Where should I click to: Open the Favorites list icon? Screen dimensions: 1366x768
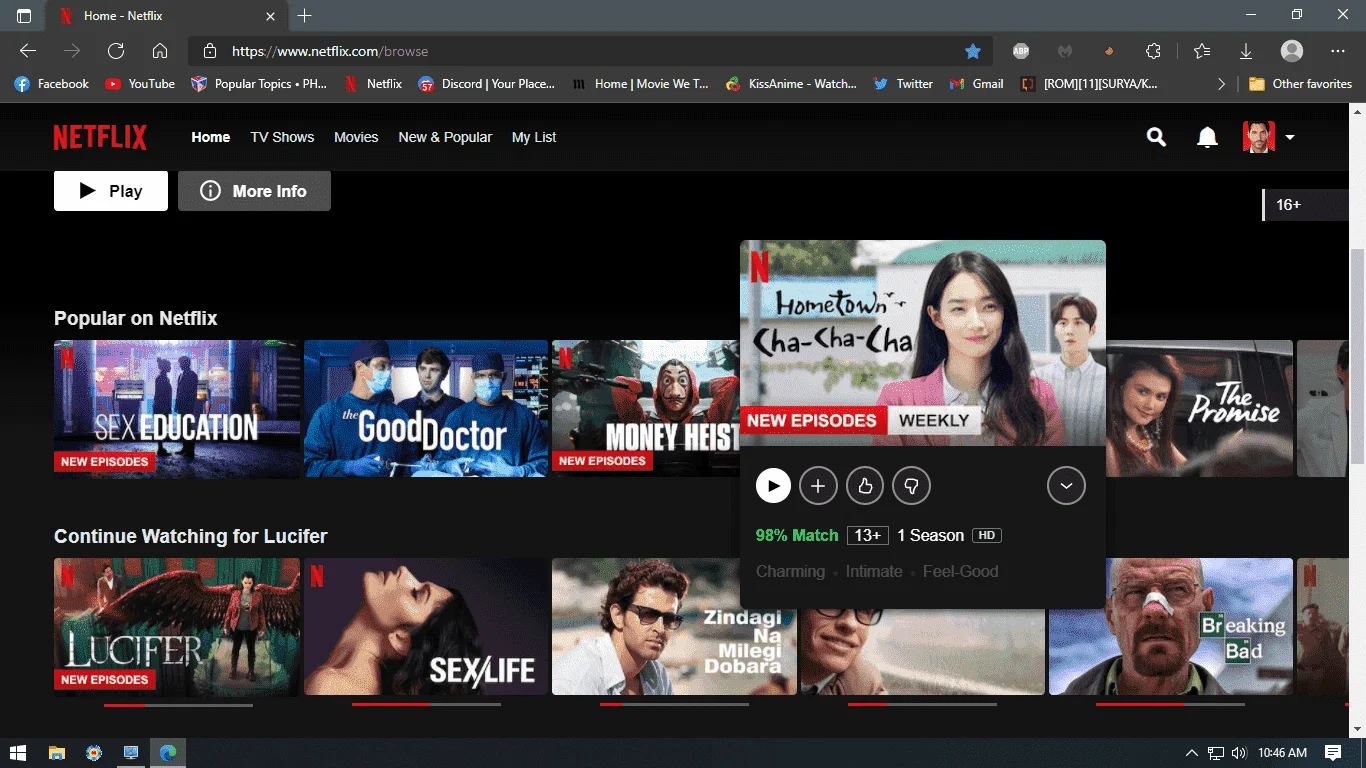[x=1202, y=51]
